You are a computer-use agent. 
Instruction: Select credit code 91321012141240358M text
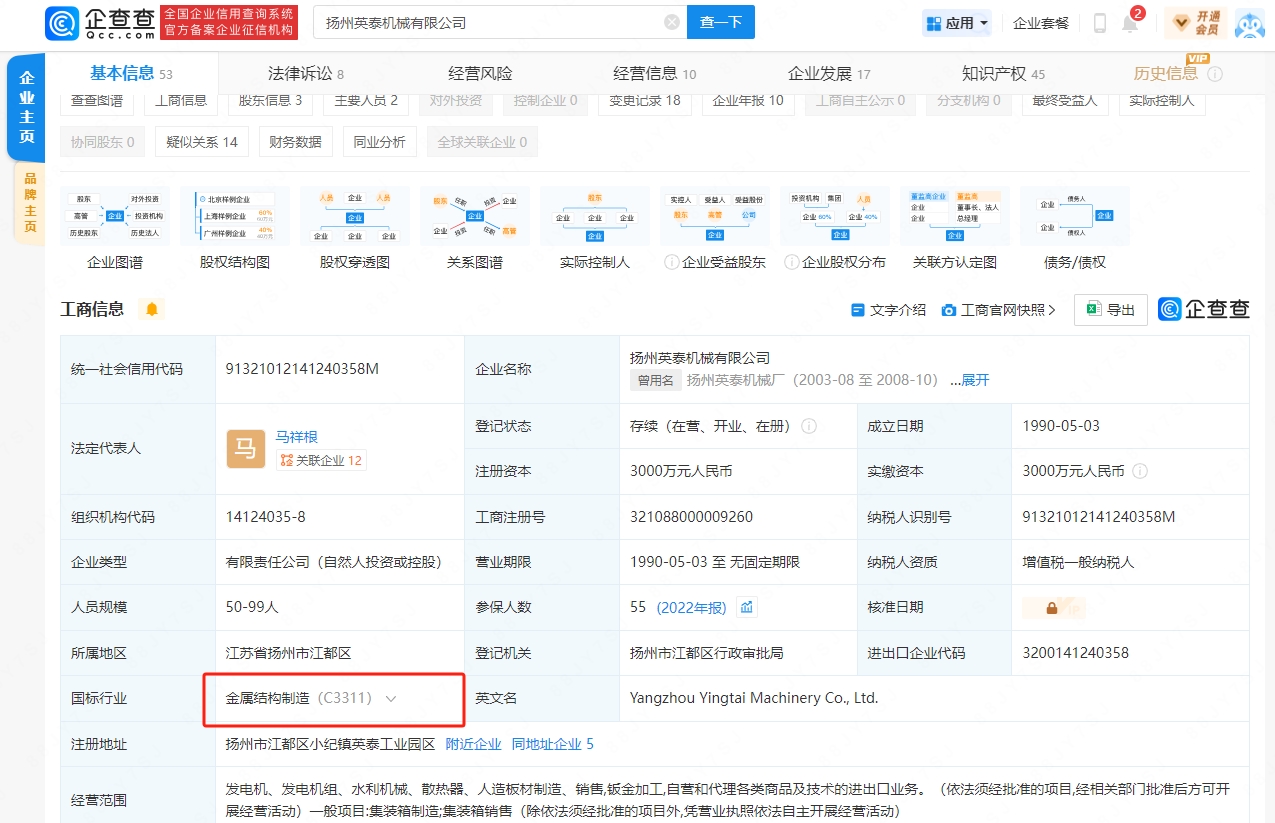coord(302,369)
